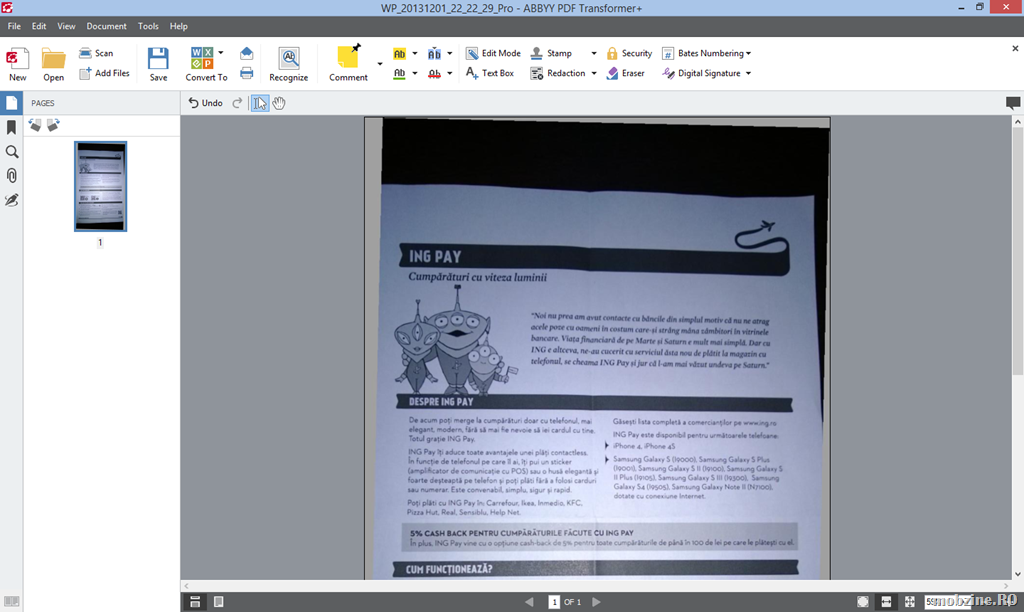Rotate page right in Pages panel
Screen dimensions: 1024x612
click(53, 125)
